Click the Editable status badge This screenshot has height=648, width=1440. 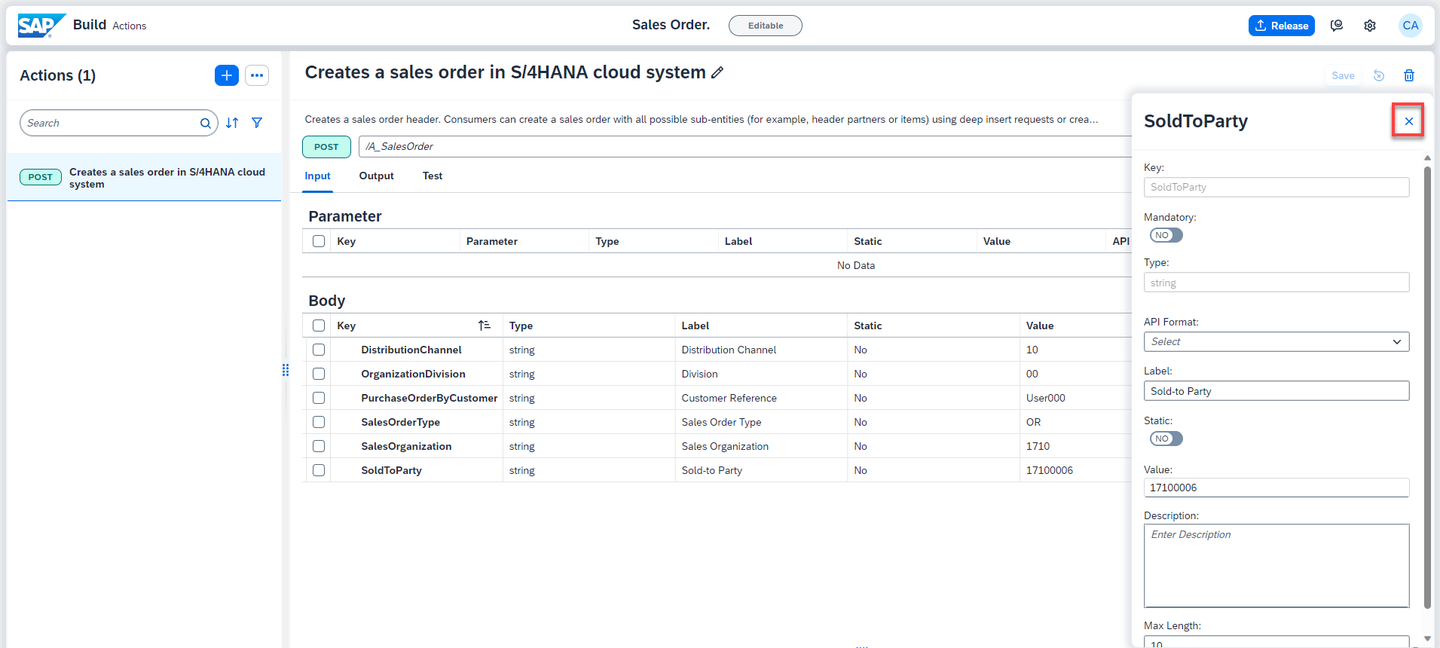coord(765,25)
